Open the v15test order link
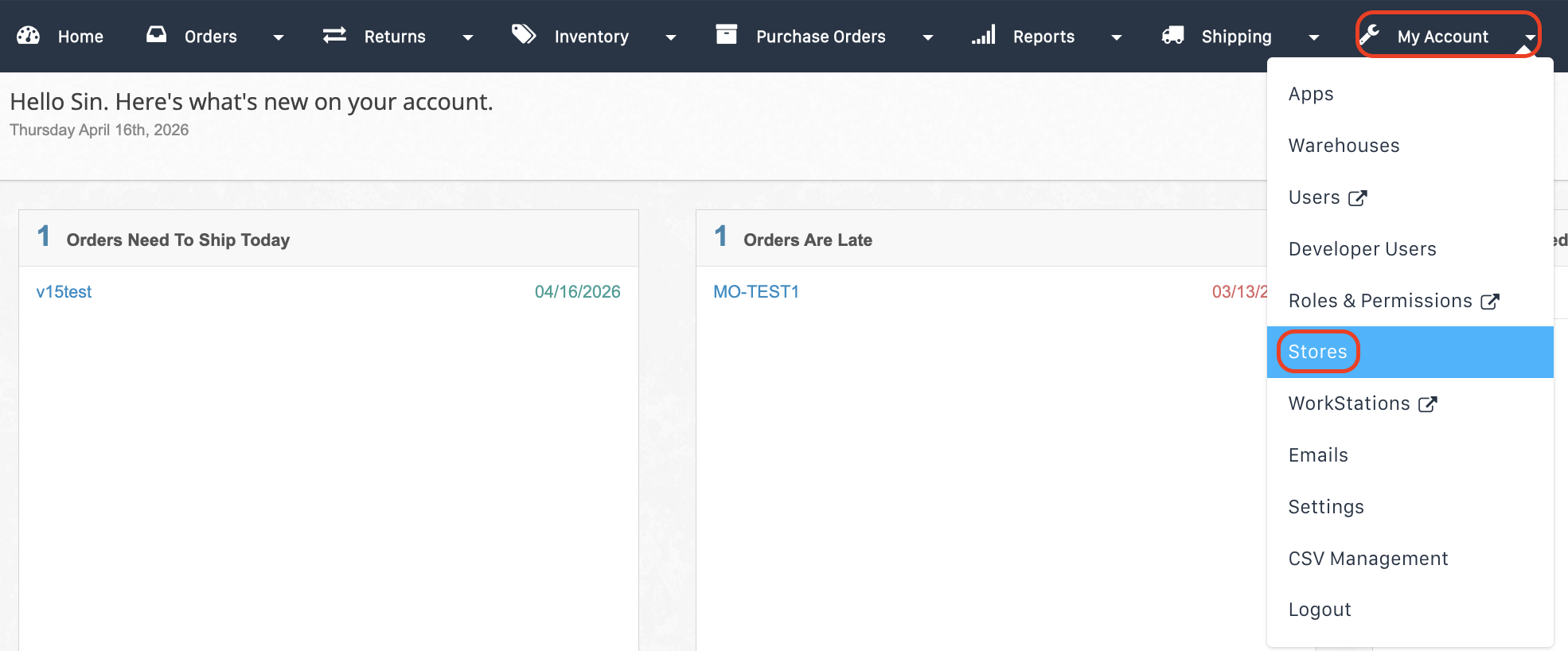The image size is (1568, 651). (64, 292)
